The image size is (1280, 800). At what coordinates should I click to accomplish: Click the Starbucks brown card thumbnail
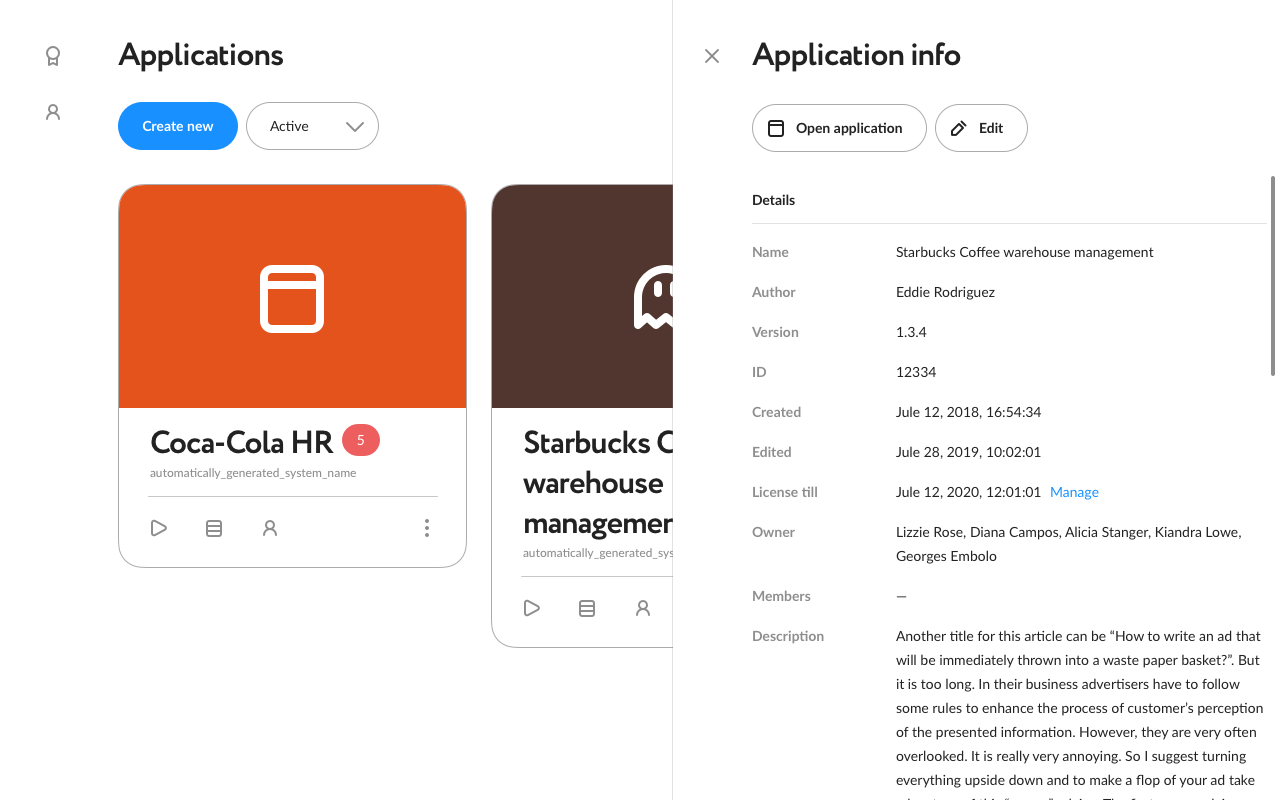[x=582, y=297]
